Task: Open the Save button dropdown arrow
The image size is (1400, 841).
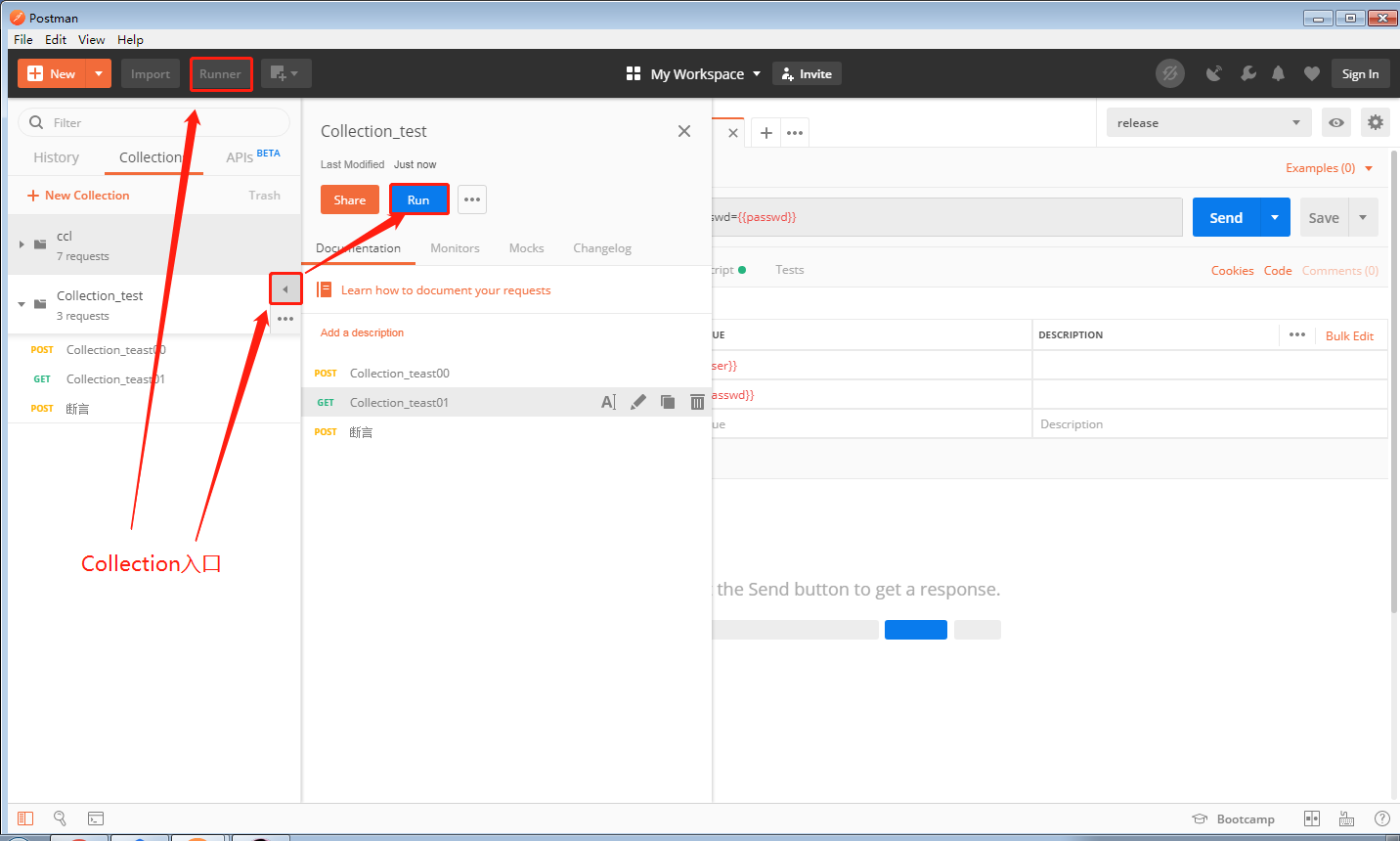Action: coord(1363,217)
